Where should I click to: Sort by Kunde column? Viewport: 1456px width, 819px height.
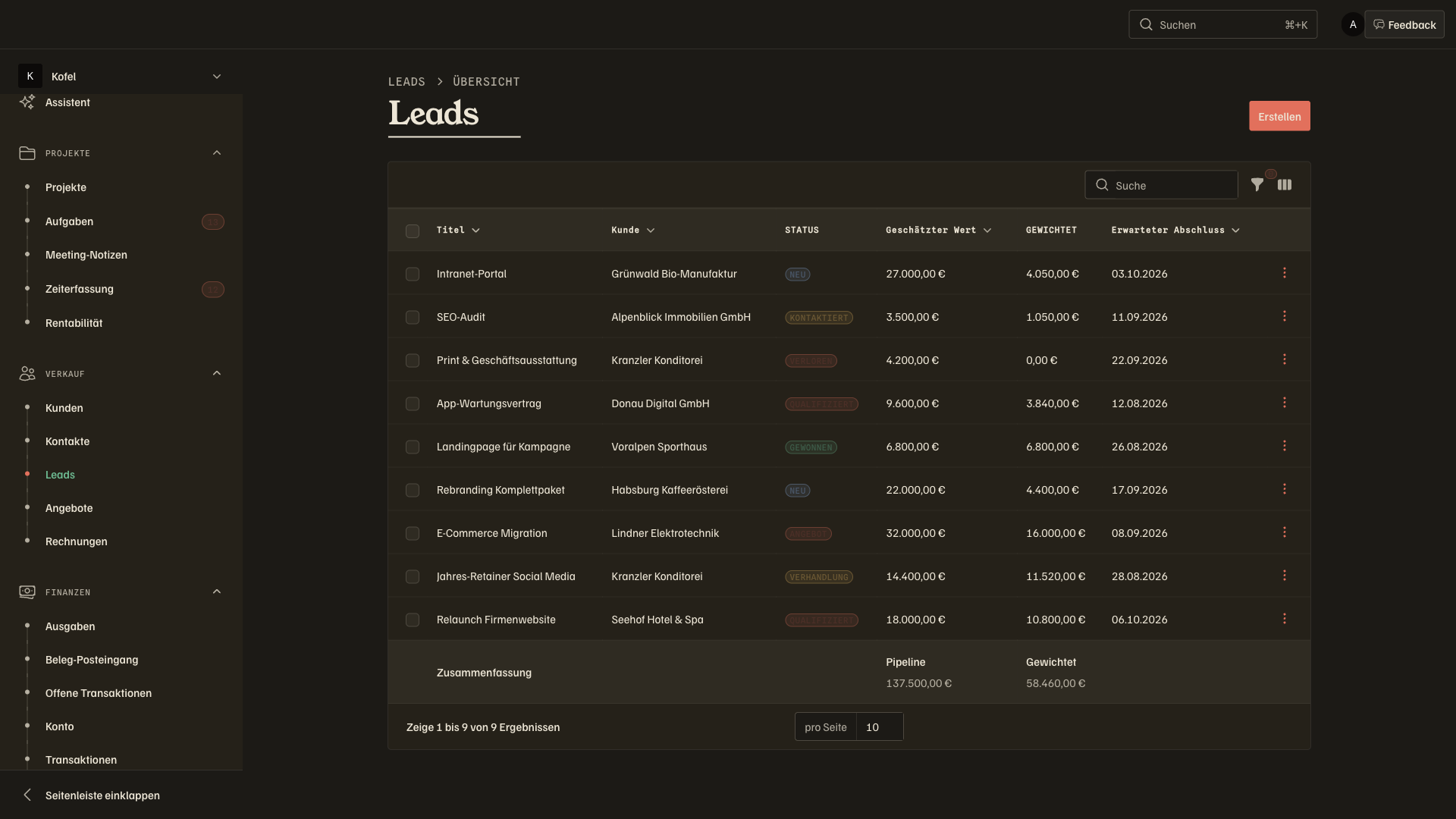click(632, 230)
